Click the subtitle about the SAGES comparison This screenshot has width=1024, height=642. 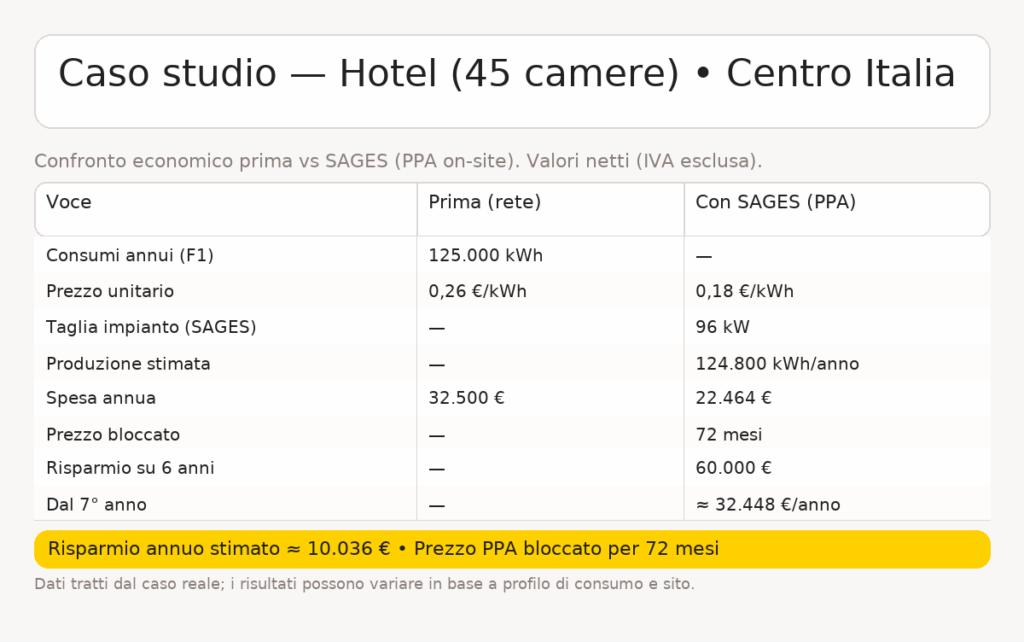click(x=398, y=161)
